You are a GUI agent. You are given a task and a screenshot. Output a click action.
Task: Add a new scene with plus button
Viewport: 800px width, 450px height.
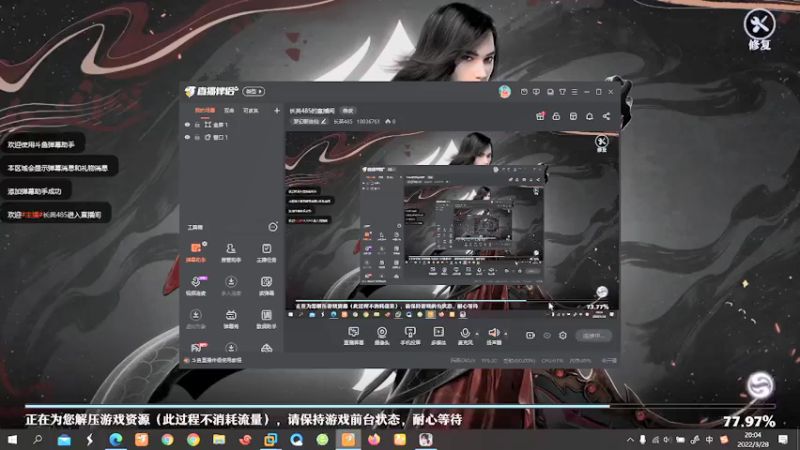277,111
